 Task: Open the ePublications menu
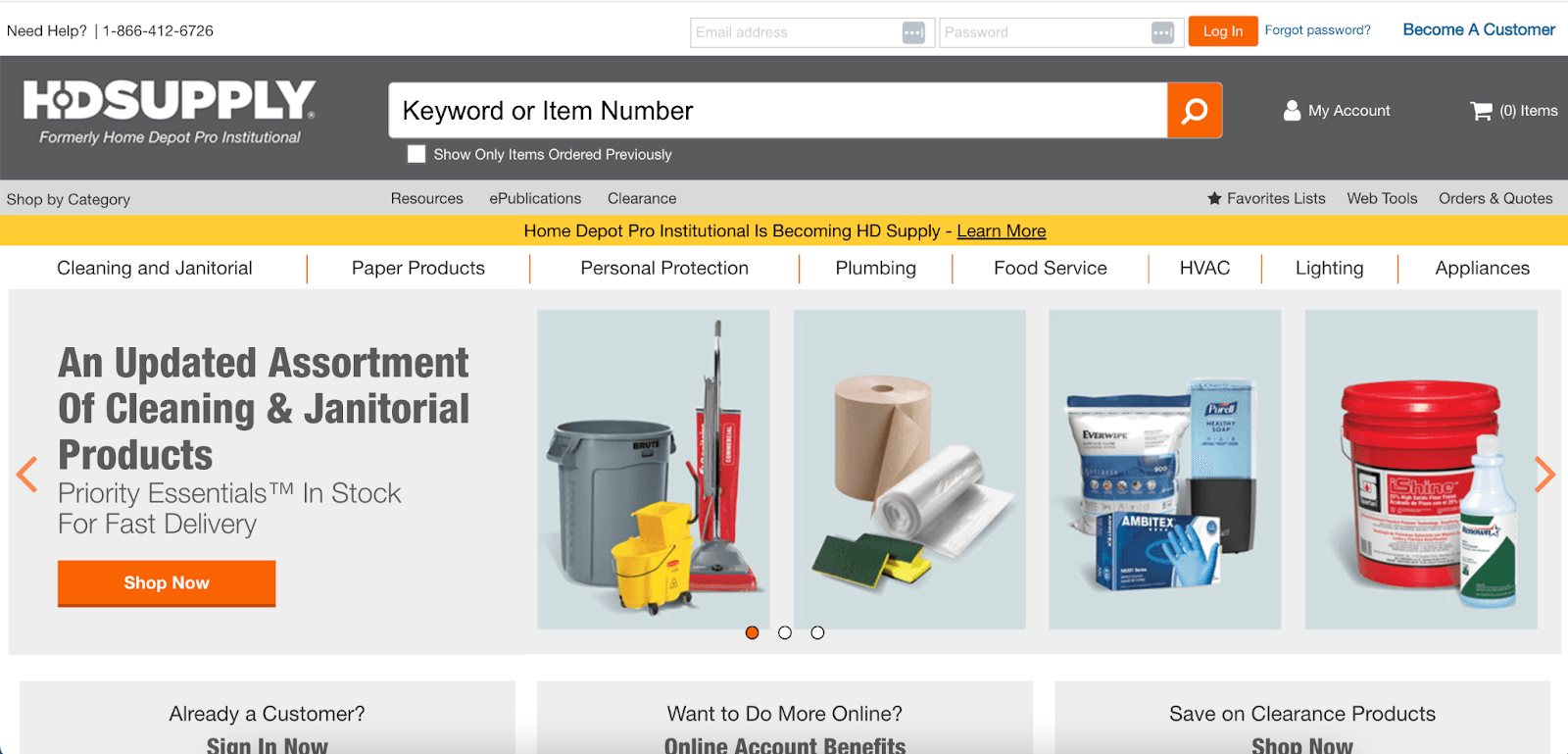pos(535,198)
